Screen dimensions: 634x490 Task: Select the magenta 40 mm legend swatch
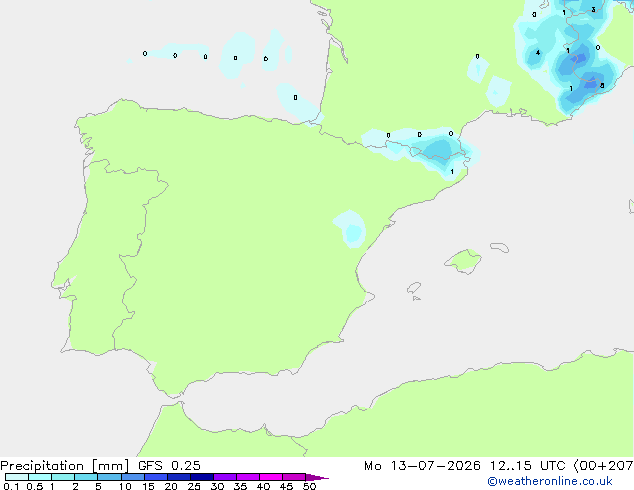click(271, 477)
